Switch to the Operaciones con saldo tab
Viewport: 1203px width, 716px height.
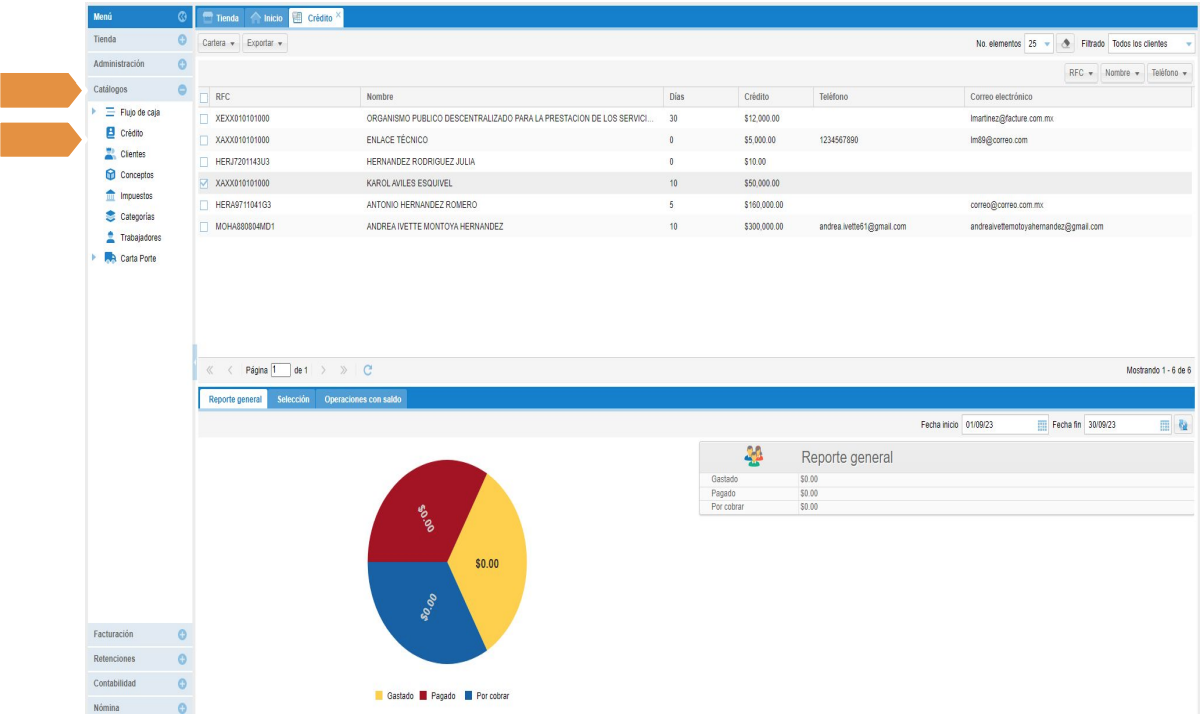(362, 399)
